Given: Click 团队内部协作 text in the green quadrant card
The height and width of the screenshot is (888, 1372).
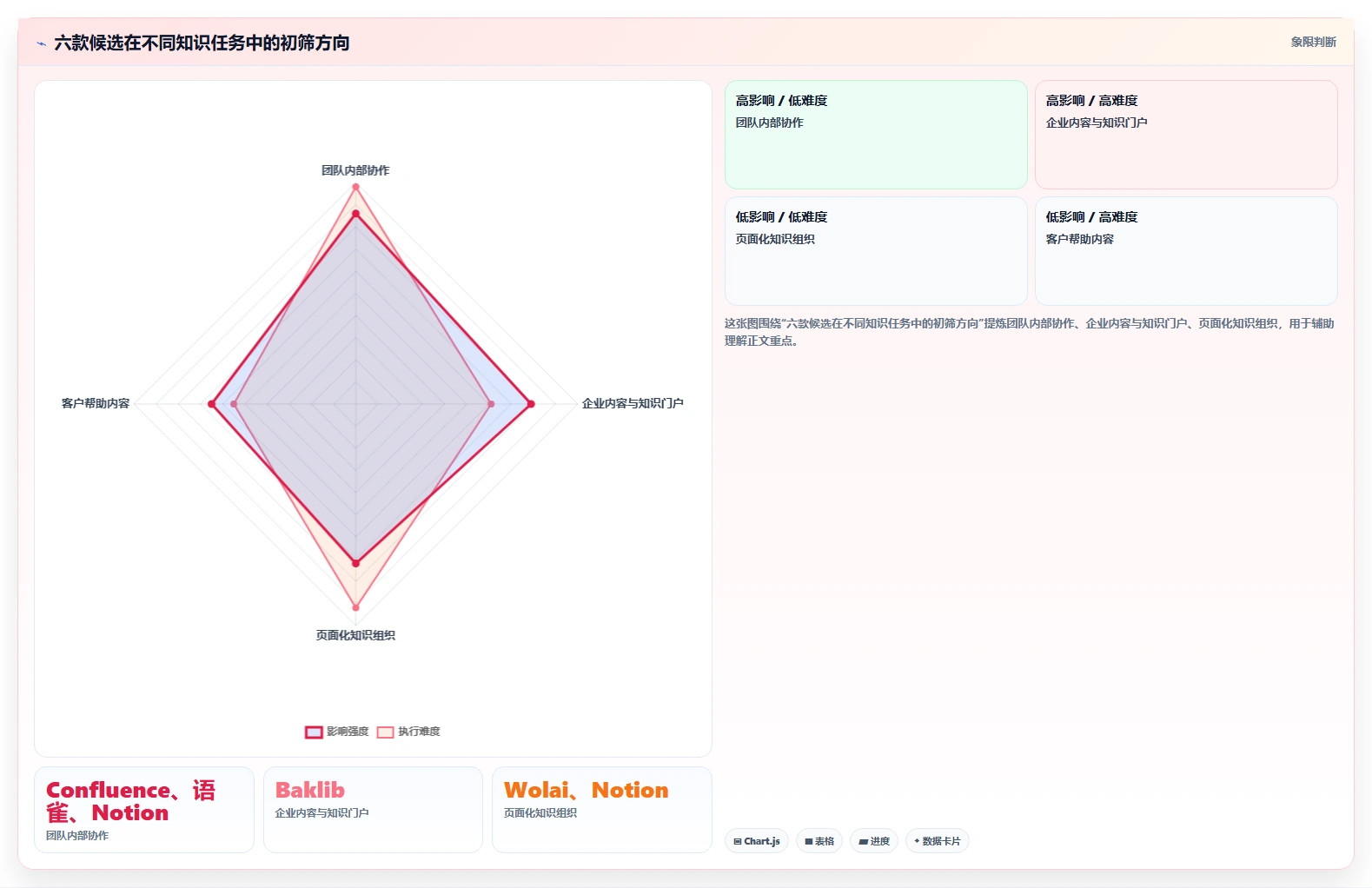Looking at the screenshot, I should (770, 123).
